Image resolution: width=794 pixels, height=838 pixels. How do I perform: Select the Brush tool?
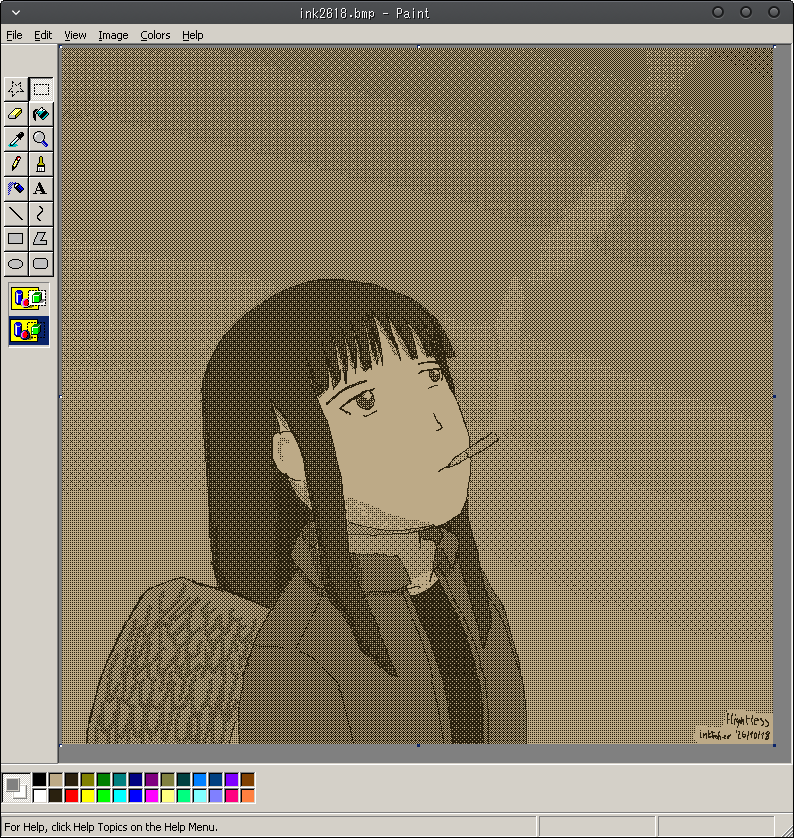41,164
